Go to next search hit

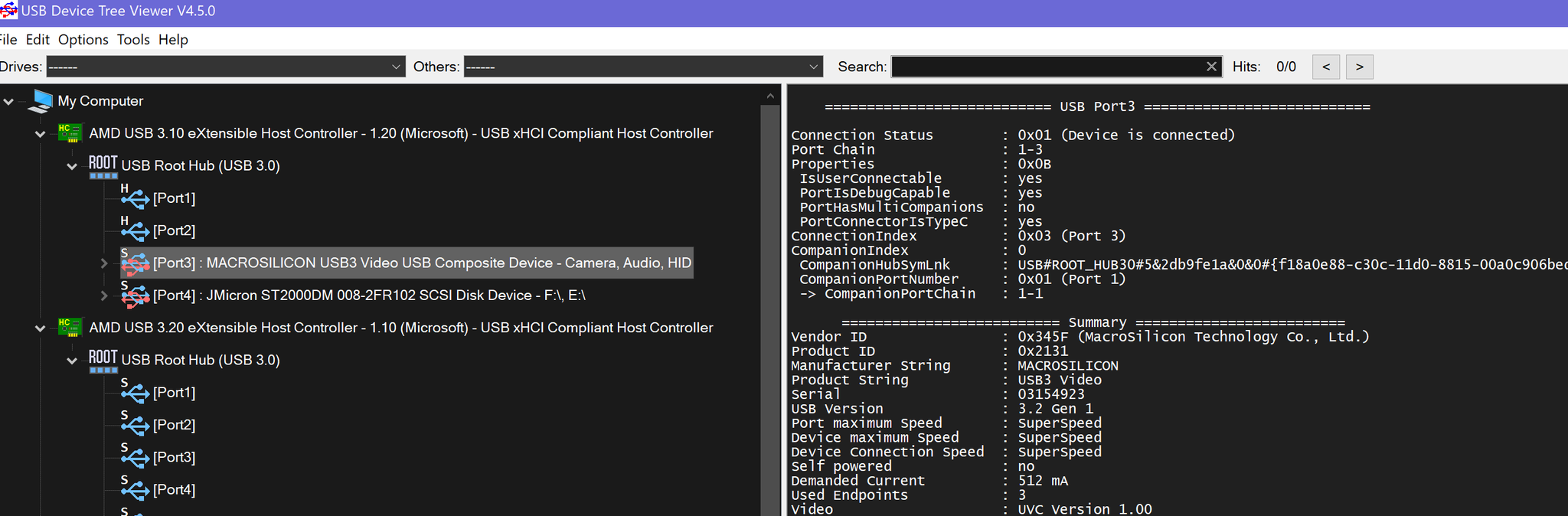pyautogui.click(x=1360, y=67)
